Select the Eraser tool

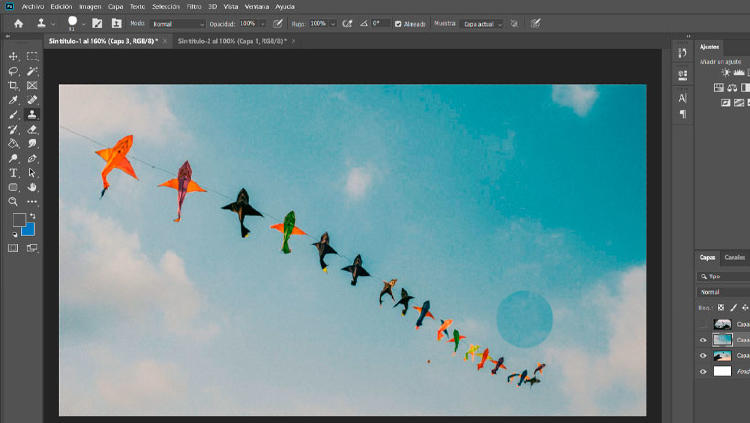(x=32, y=129)
